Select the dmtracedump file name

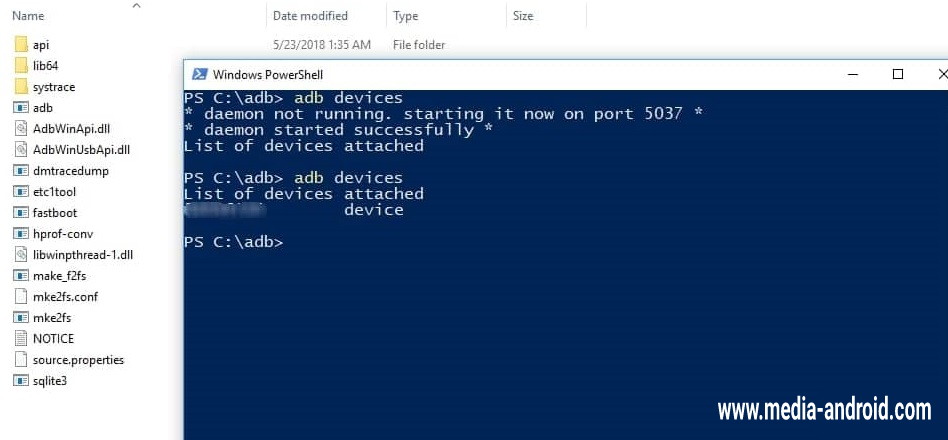(71, 171)
